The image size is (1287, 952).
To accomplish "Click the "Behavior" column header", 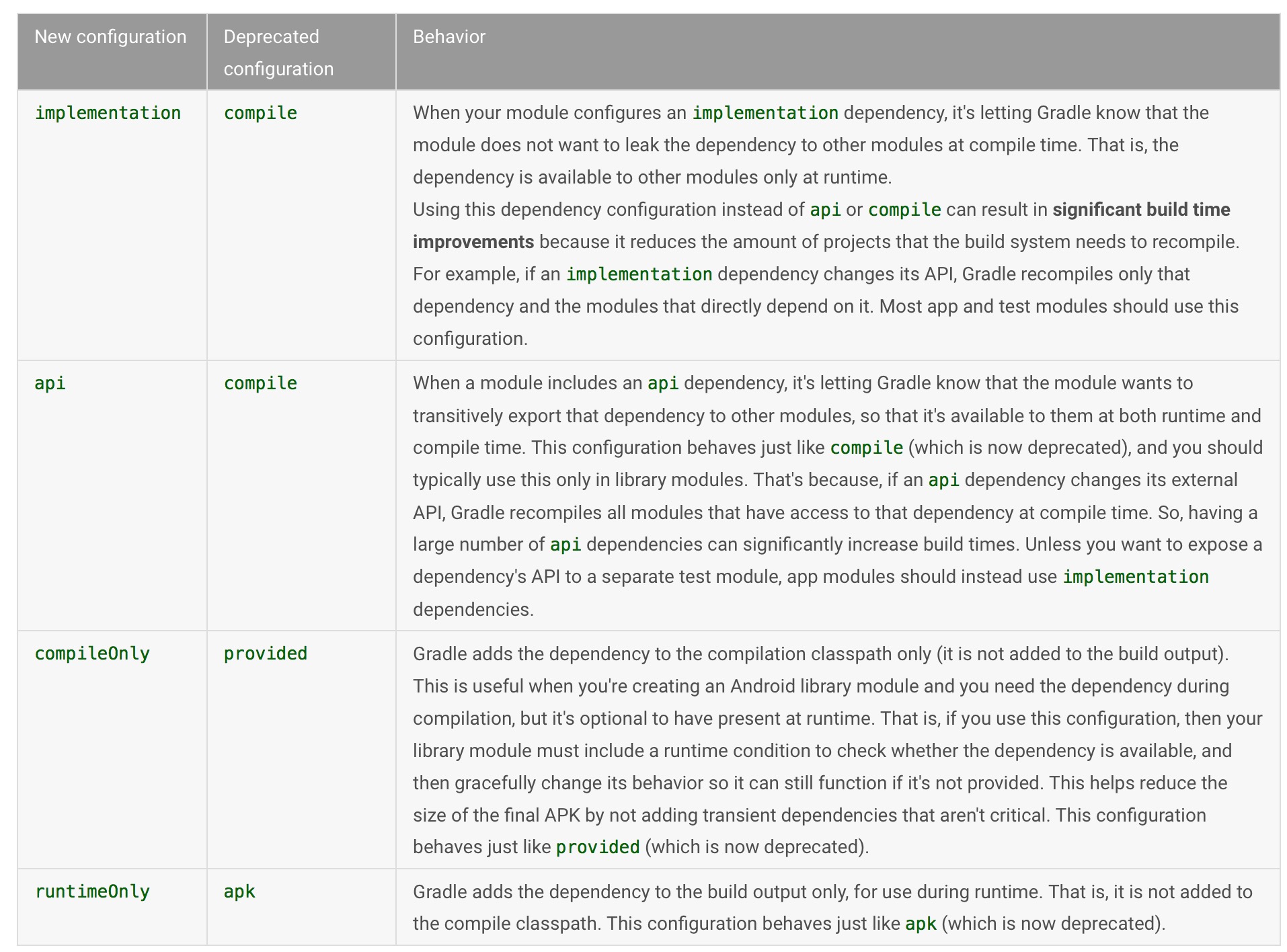I will click(x=448, y=37).
